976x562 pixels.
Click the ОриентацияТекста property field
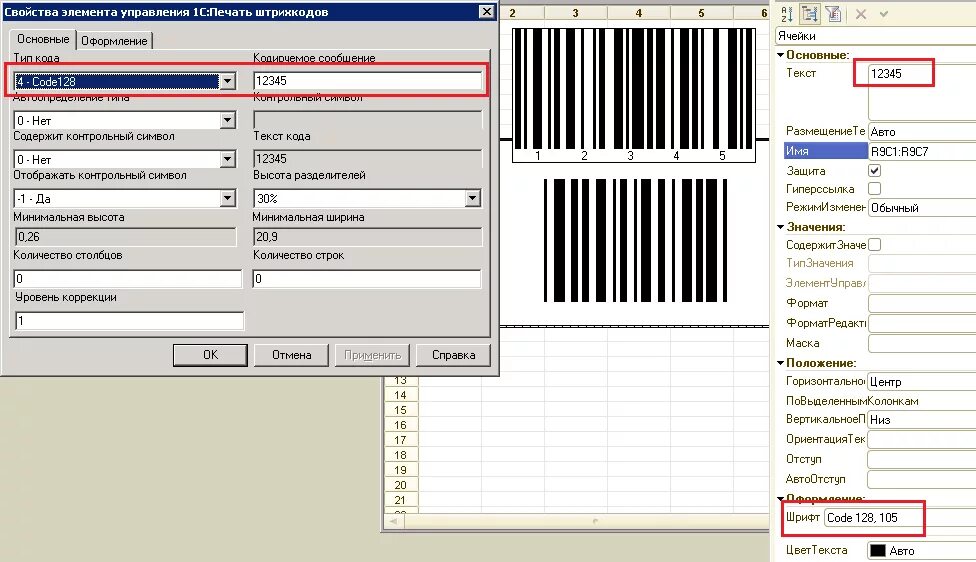[922, 439]
